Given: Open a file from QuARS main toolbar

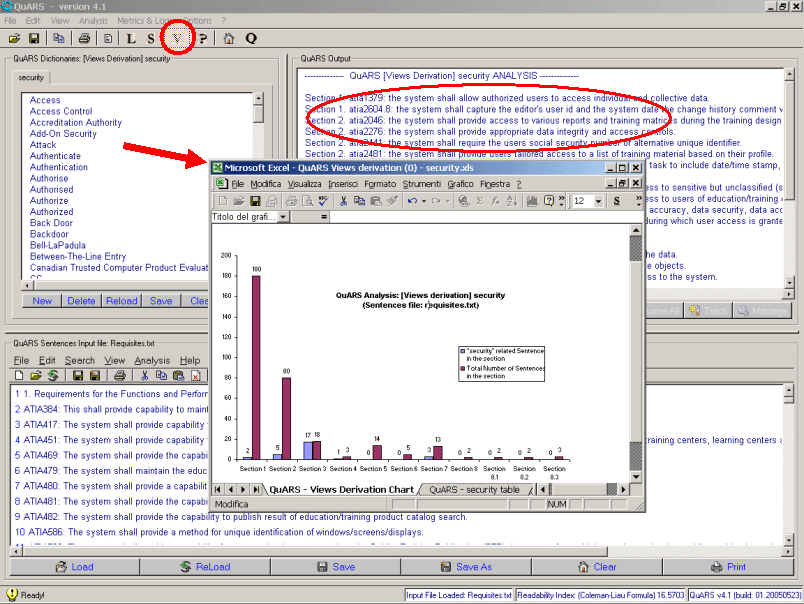Looking at the screenshot, I should [x=14, y=38].
